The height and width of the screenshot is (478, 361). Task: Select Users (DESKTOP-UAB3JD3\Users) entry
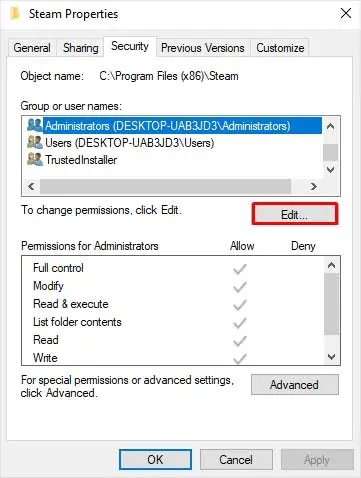coord(129,143)
